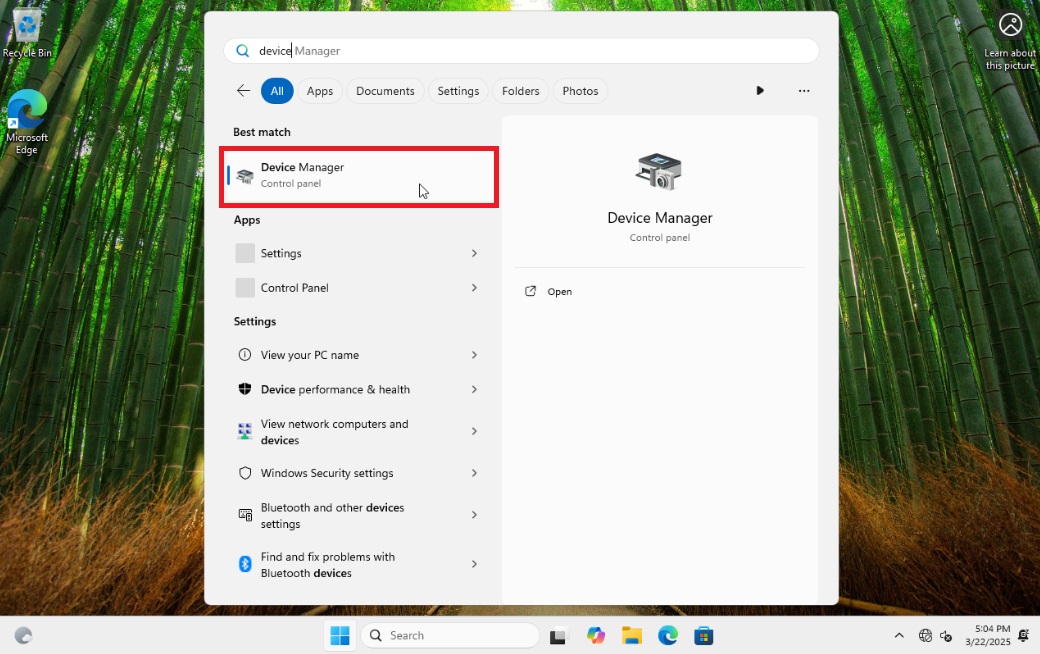Launch File Explorer from the taskbar

pos(631,635)
